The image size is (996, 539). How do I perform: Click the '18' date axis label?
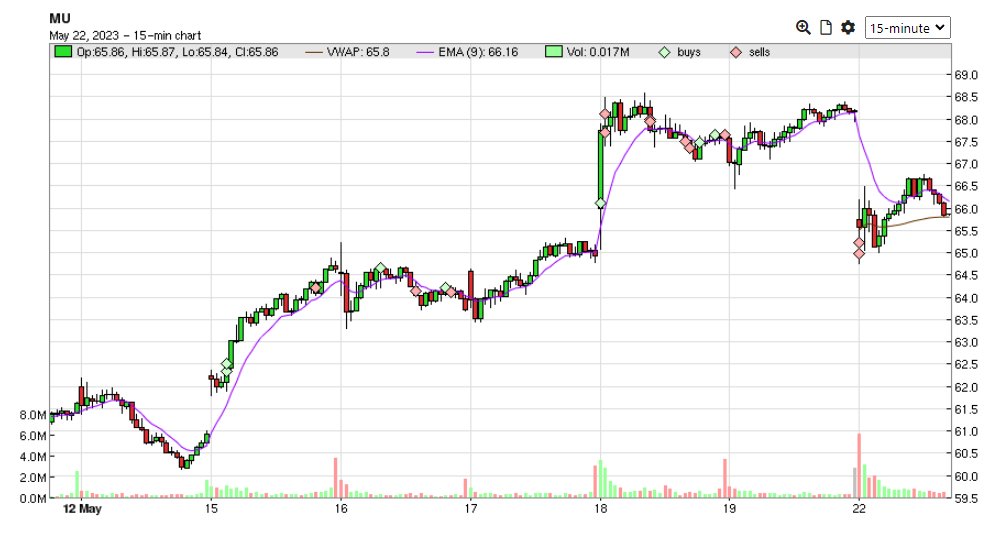600,509
